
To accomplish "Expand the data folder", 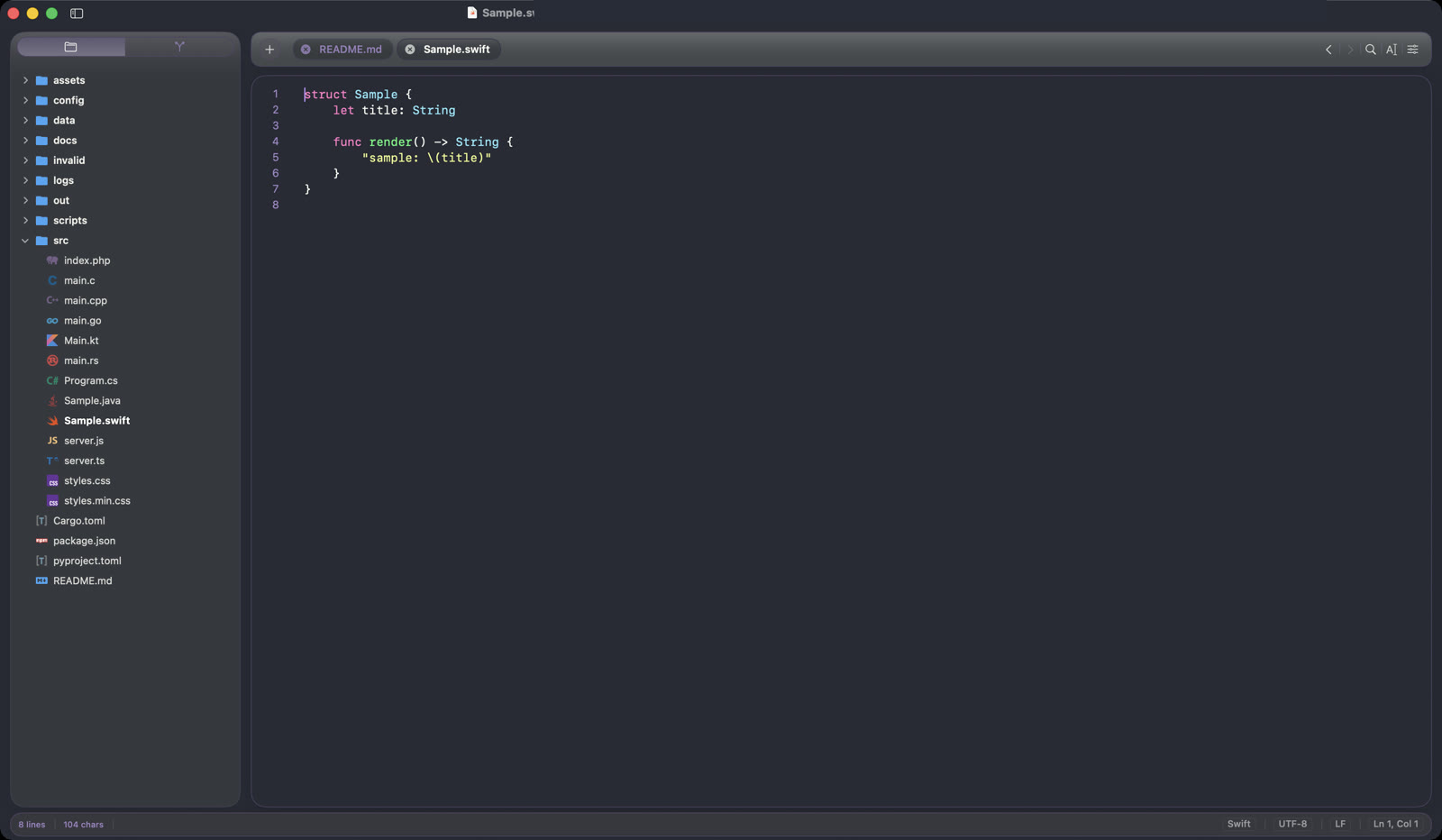I will tap(25, 120).
